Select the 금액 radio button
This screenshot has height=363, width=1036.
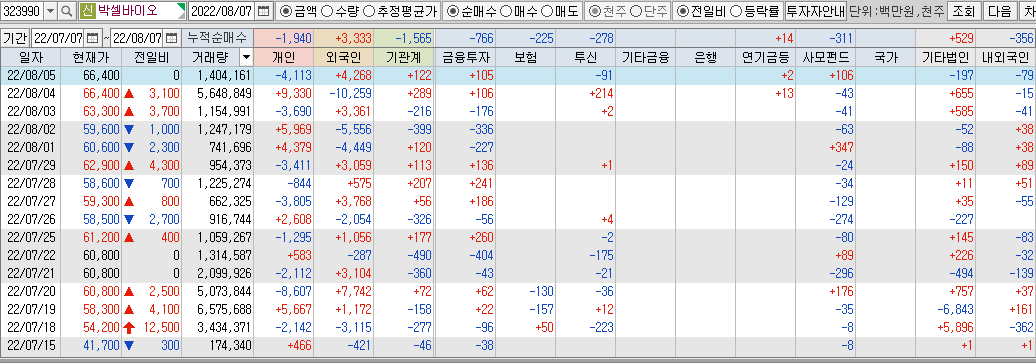coord(285,11)
